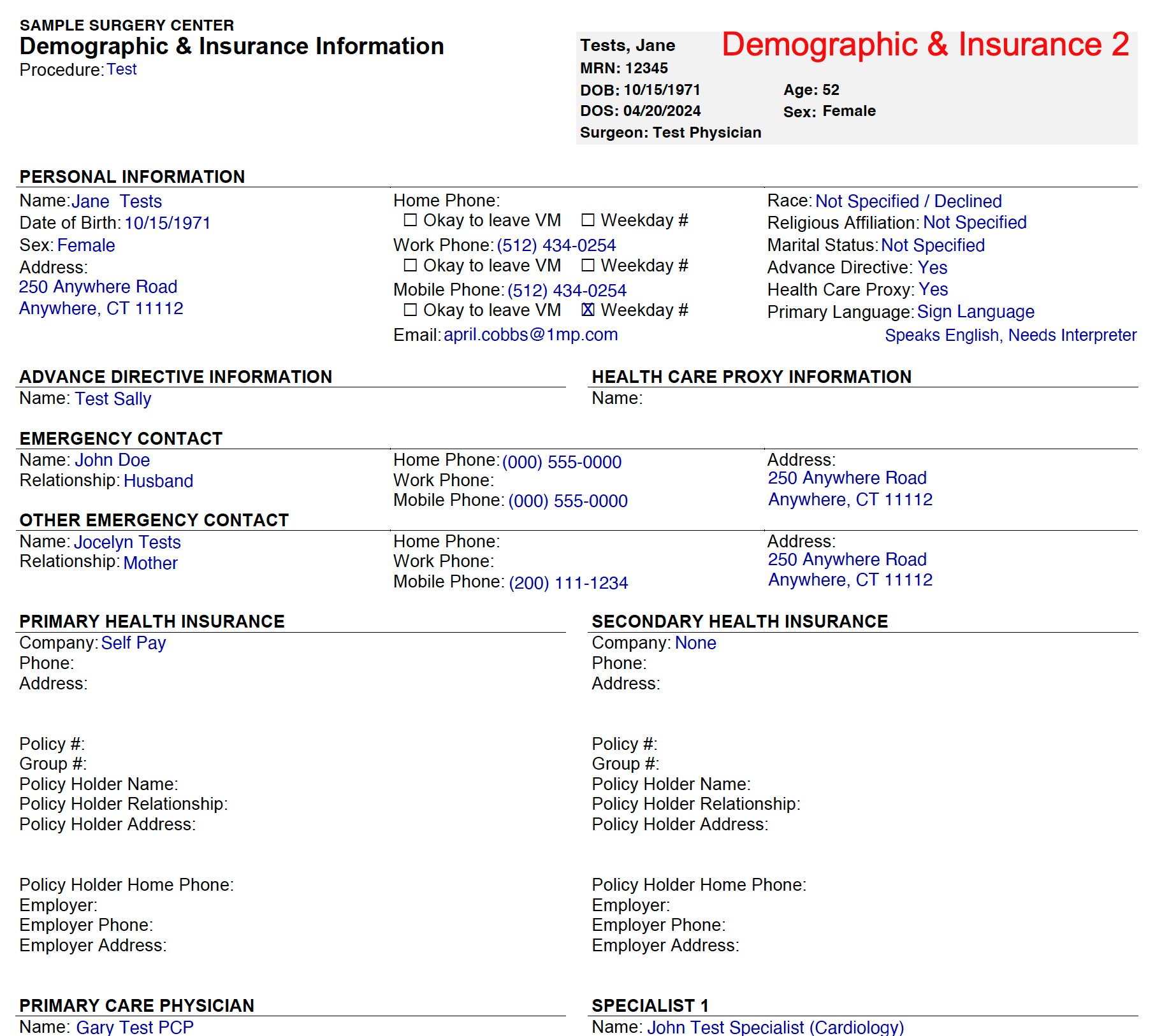Image resolution: width=1155 pixels, height=1036 pixels.
Task: Click Health Care Proxy value Yes
Action: (933, 289)
